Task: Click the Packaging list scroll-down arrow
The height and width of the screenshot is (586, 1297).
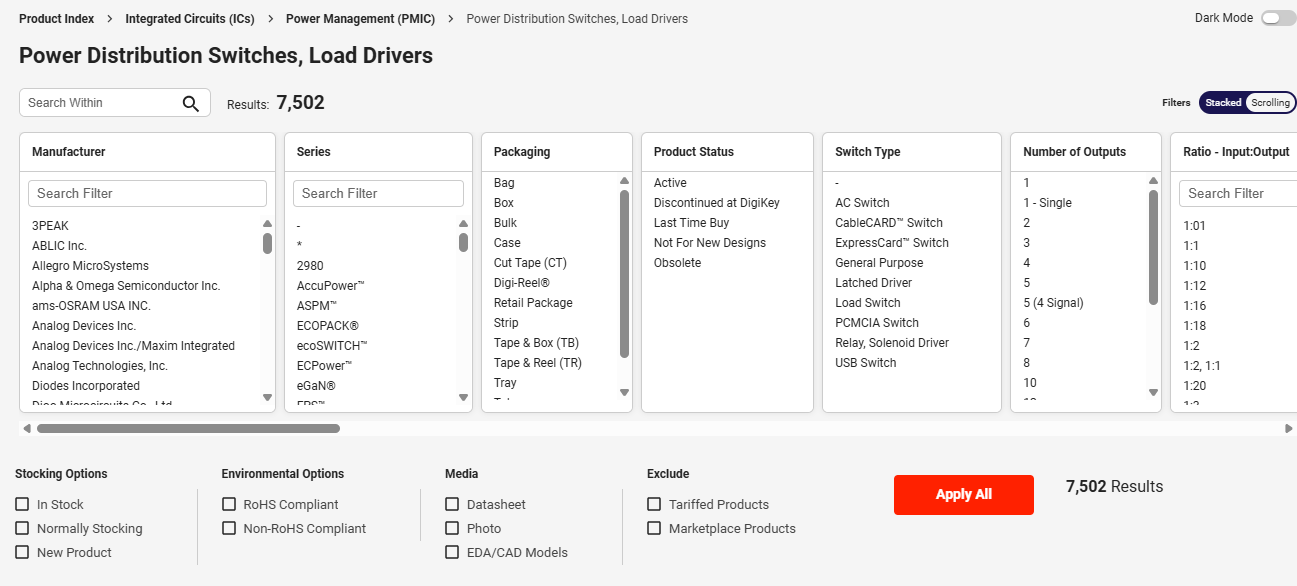Action: [624, 392]
